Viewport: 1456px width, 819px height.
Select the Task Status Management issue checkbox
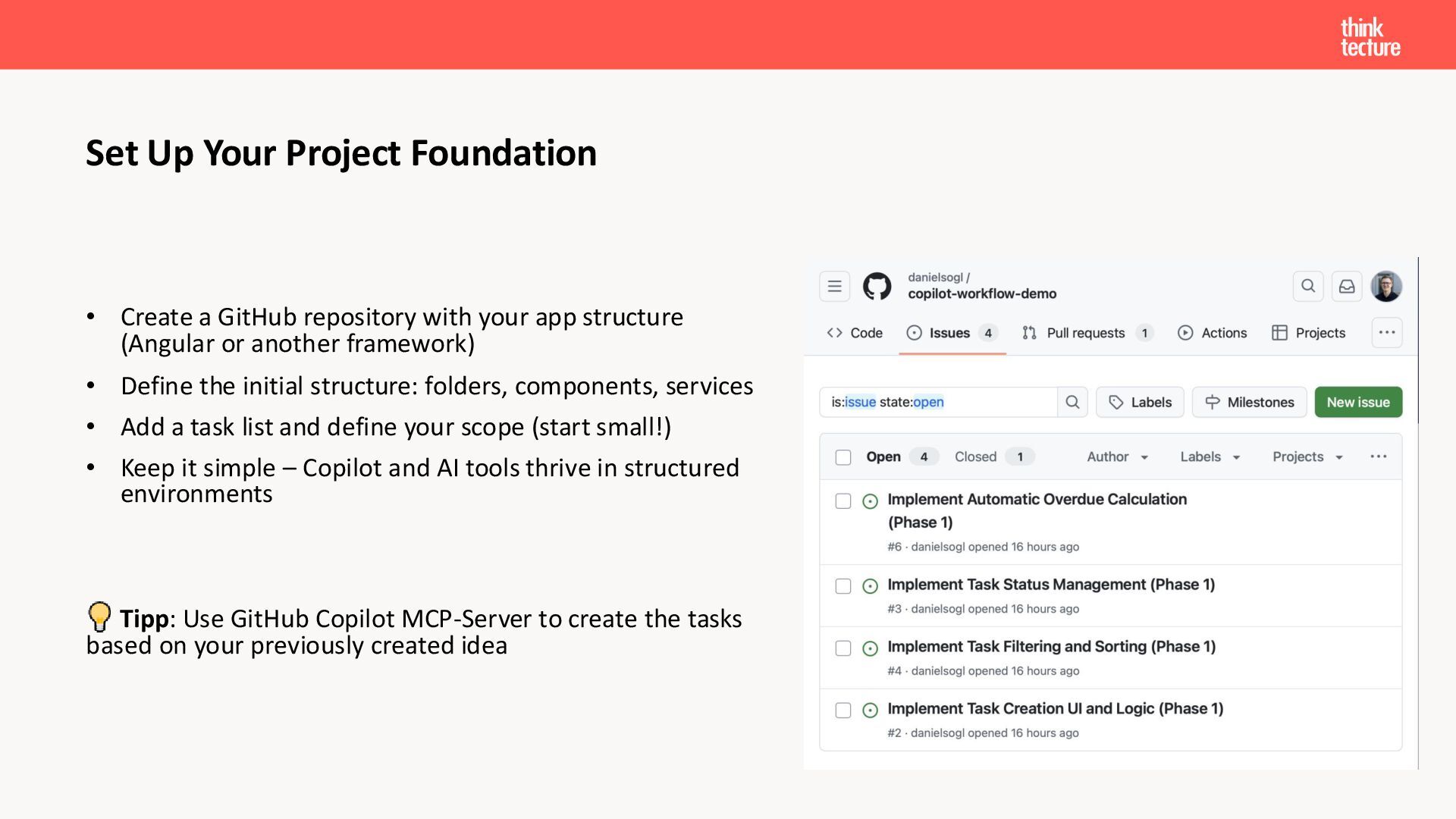click(843, 586)
